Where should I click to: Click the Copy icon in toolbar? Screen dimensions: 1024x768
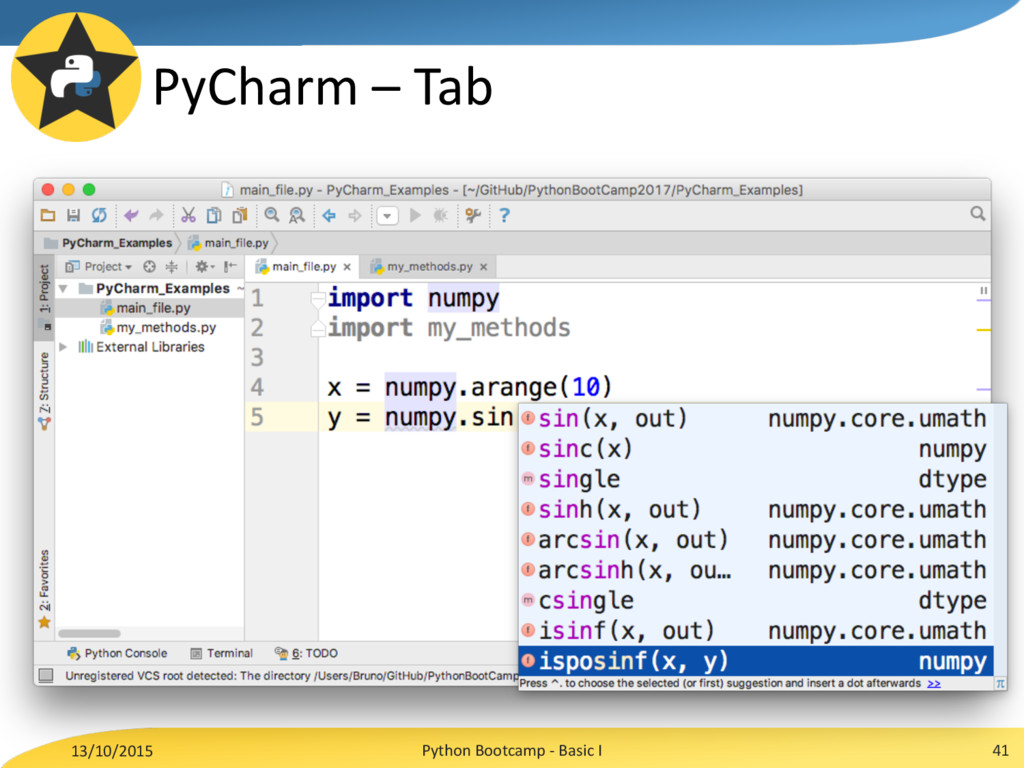coord(214,216)
